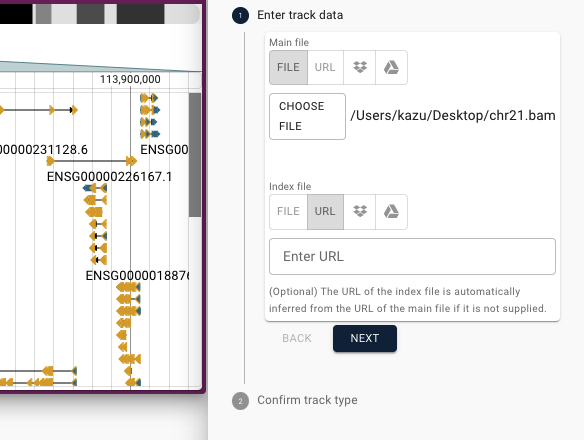Click the CHOOSE FILE button

307,117
